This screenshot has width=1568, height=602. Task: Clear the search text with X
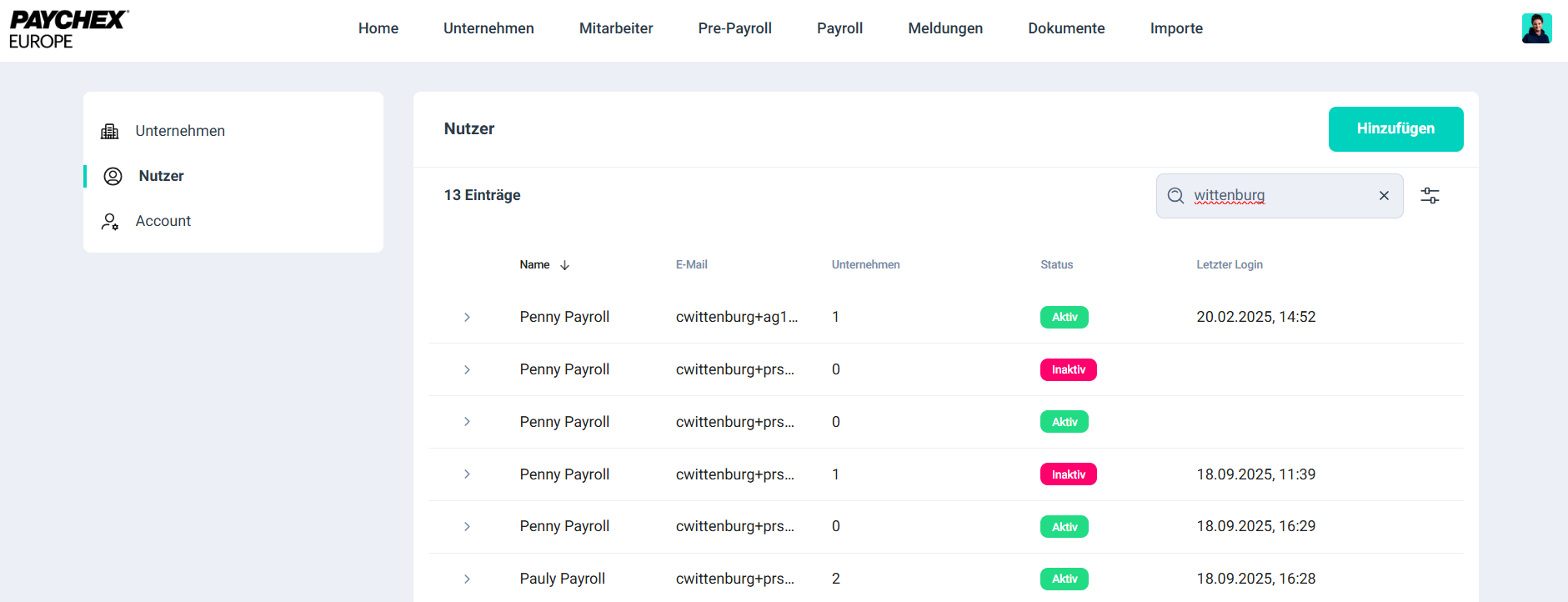(1384, 196)
